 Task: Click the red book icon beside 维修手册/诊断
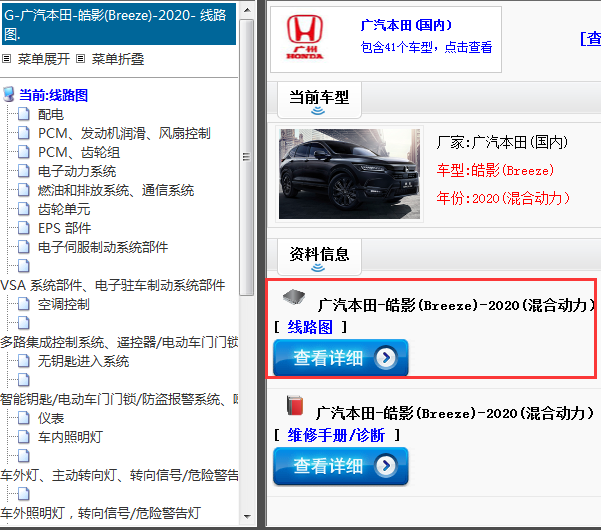tap(295, 405)
